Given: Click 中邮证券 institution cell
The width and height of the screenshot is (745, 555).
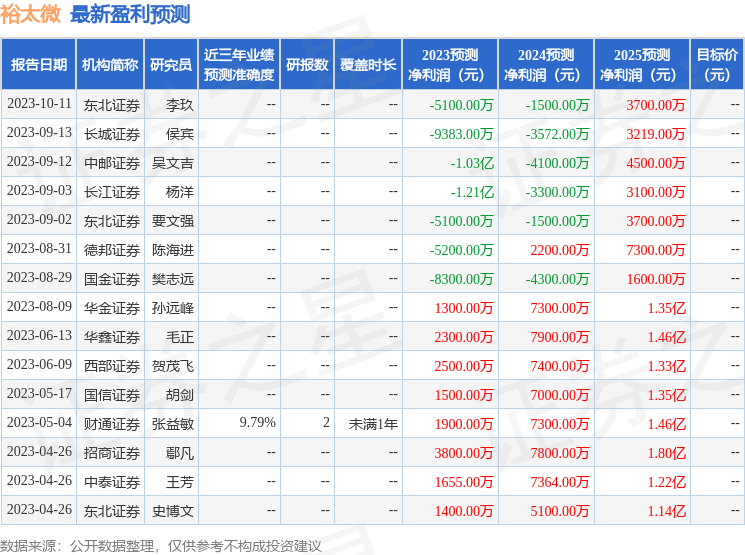Looking at the screenshot, I should tap(112, 163).
